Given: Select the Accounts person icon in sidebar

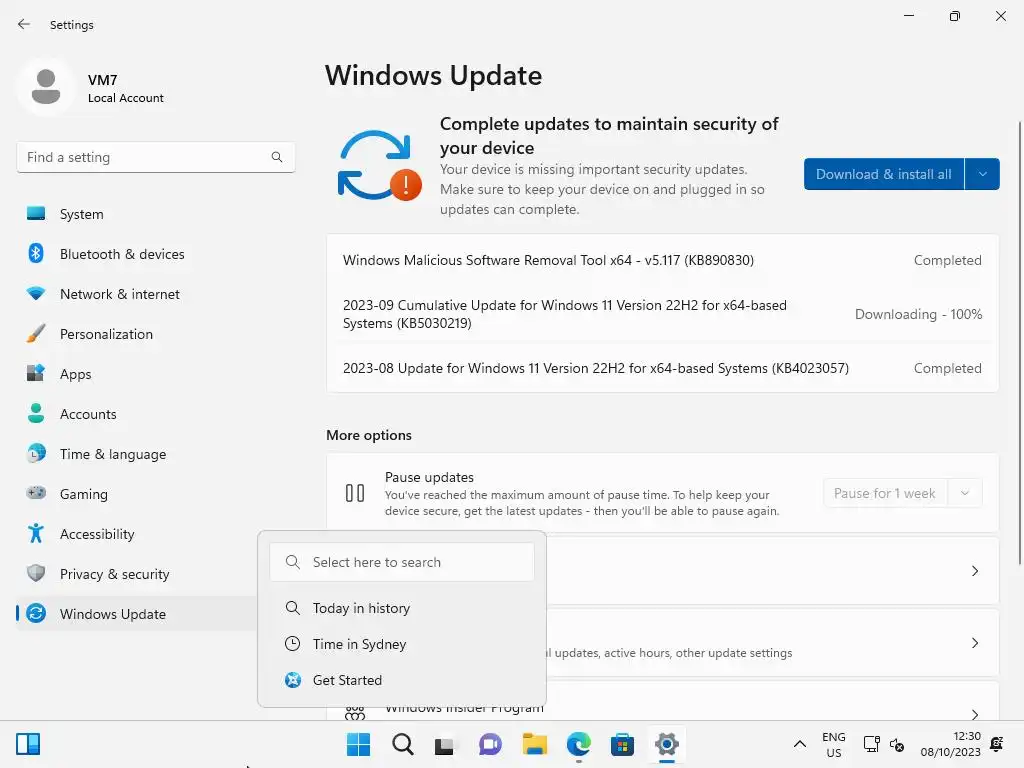Looking at the screenshot, I should 36,413.
